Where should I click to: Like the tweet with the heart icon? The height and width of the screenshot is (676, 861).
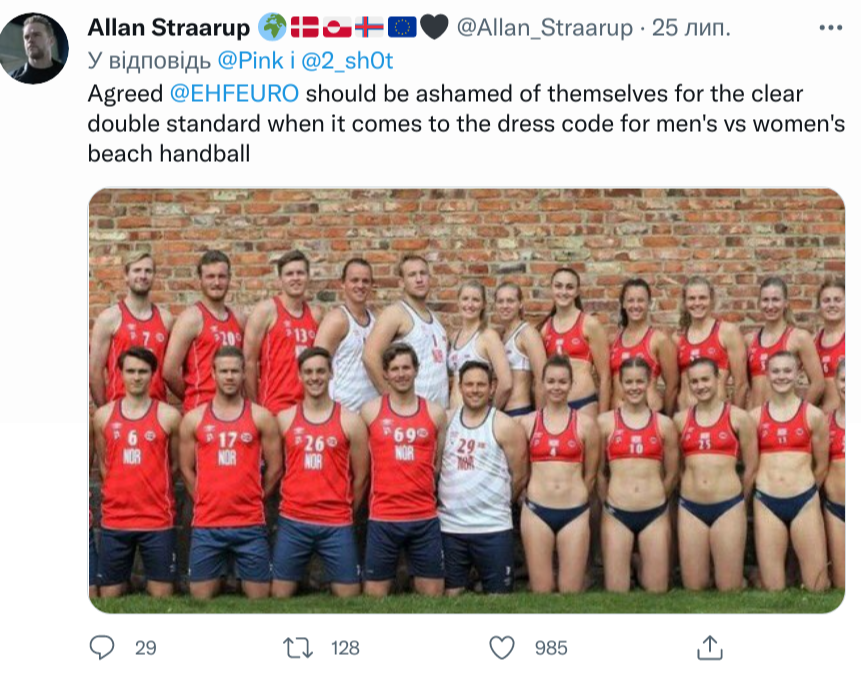[x=505, y=648]
